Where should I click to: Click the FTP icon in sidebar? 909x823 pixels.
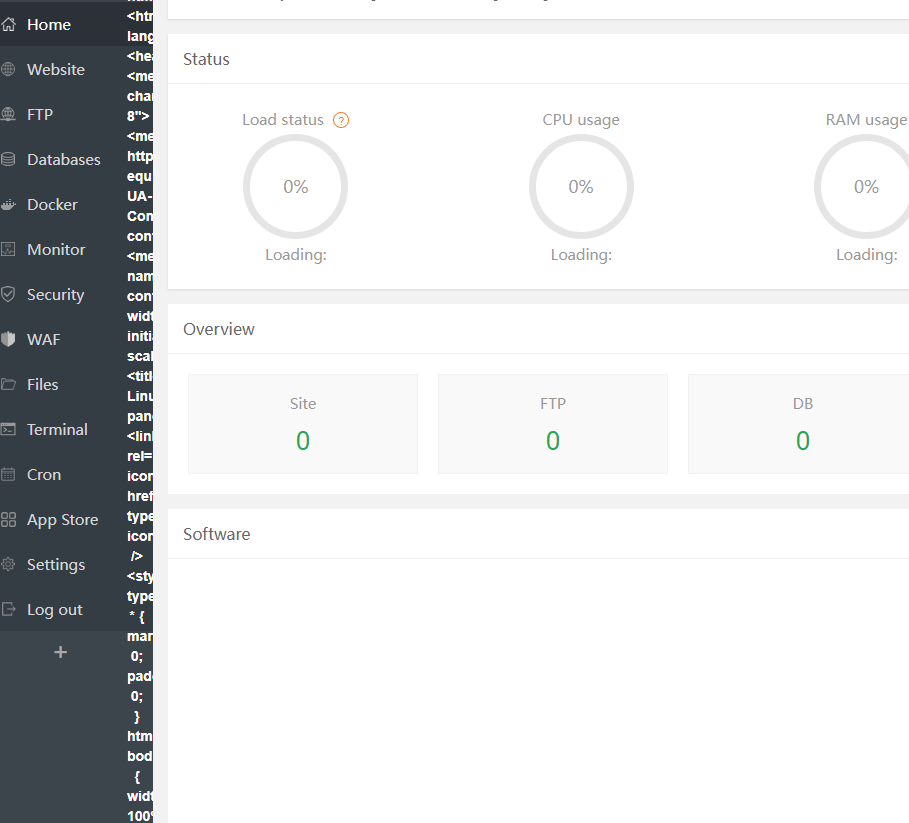(x=9, y=114)
